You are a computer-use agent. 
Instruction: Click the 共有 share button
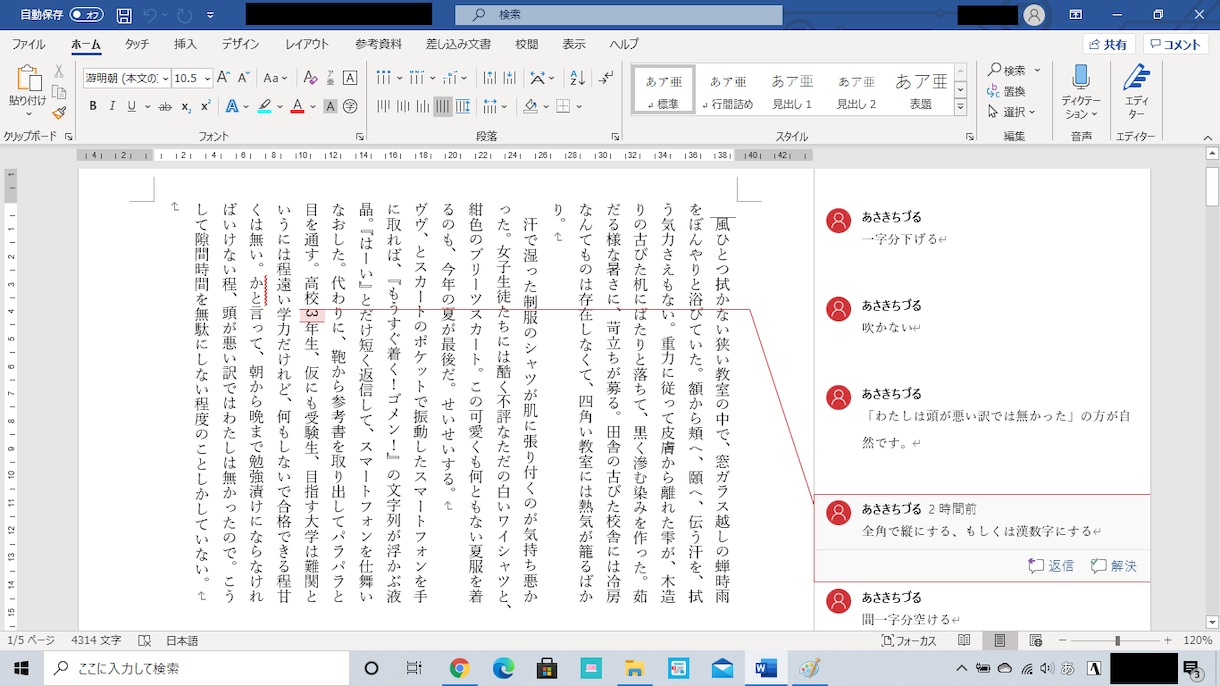click(x=1109, y=44)
